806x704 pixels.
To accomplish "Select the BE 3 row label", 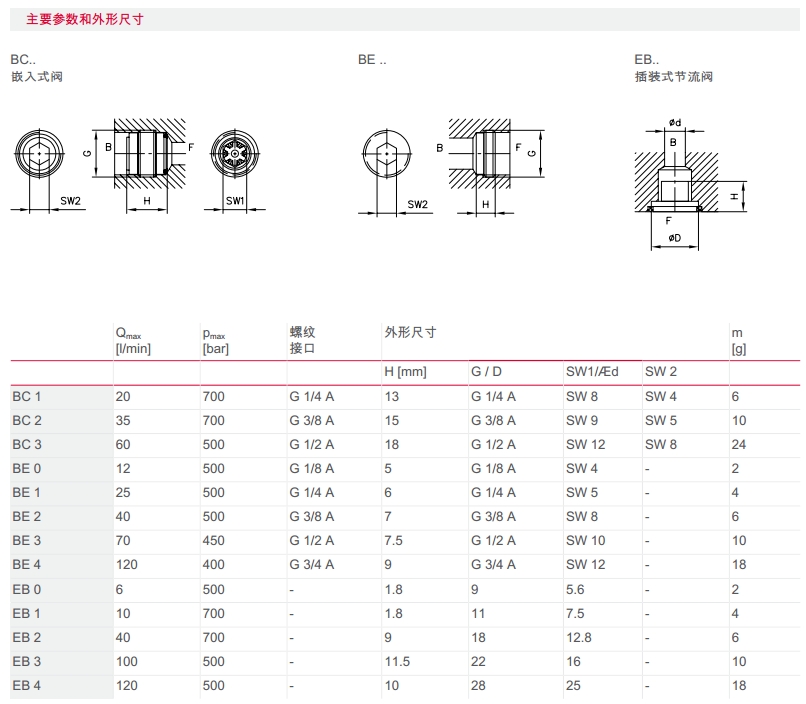I will pos(27,540).
